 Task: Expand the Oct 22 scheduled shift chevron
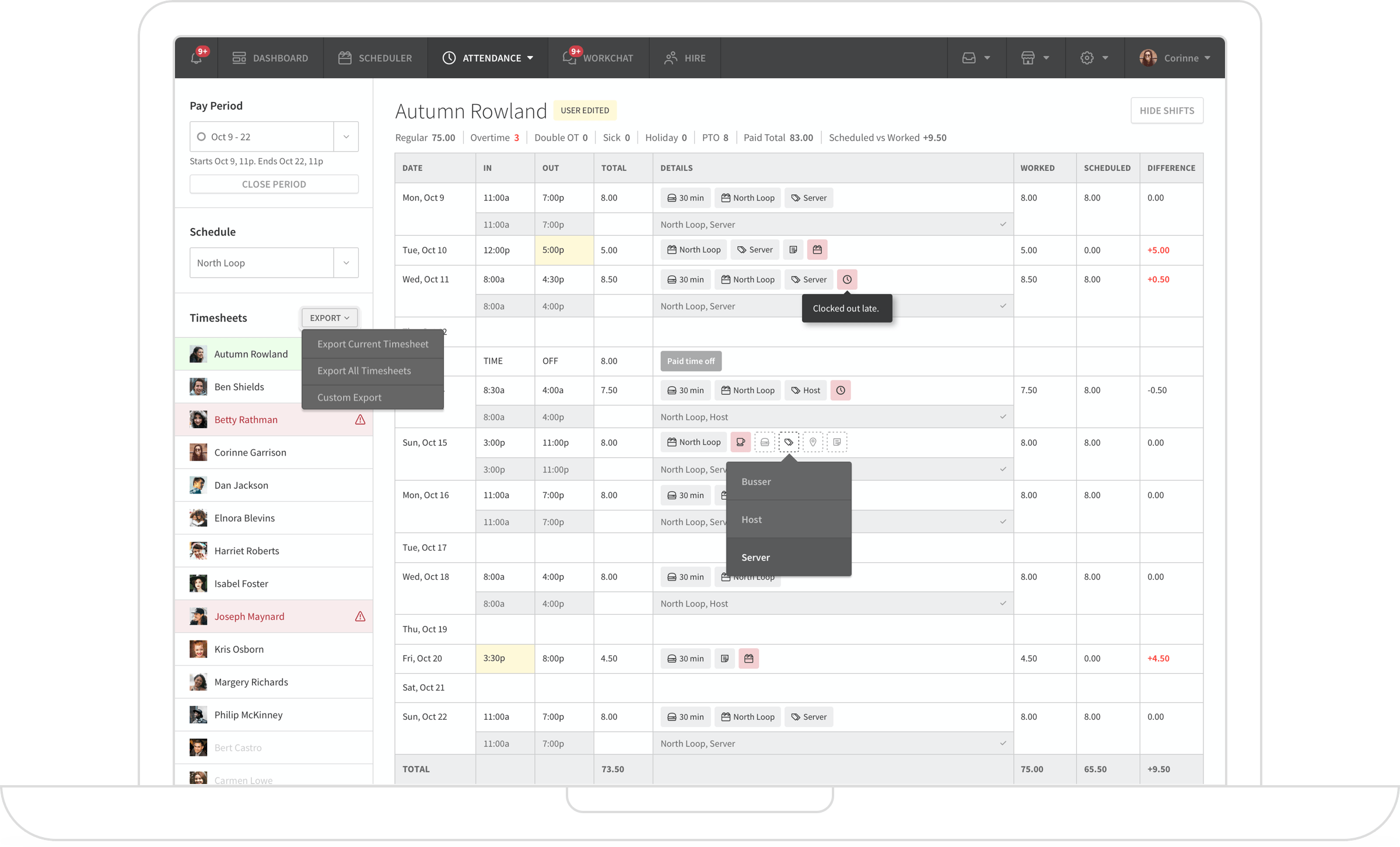(x=1003, y=743)
